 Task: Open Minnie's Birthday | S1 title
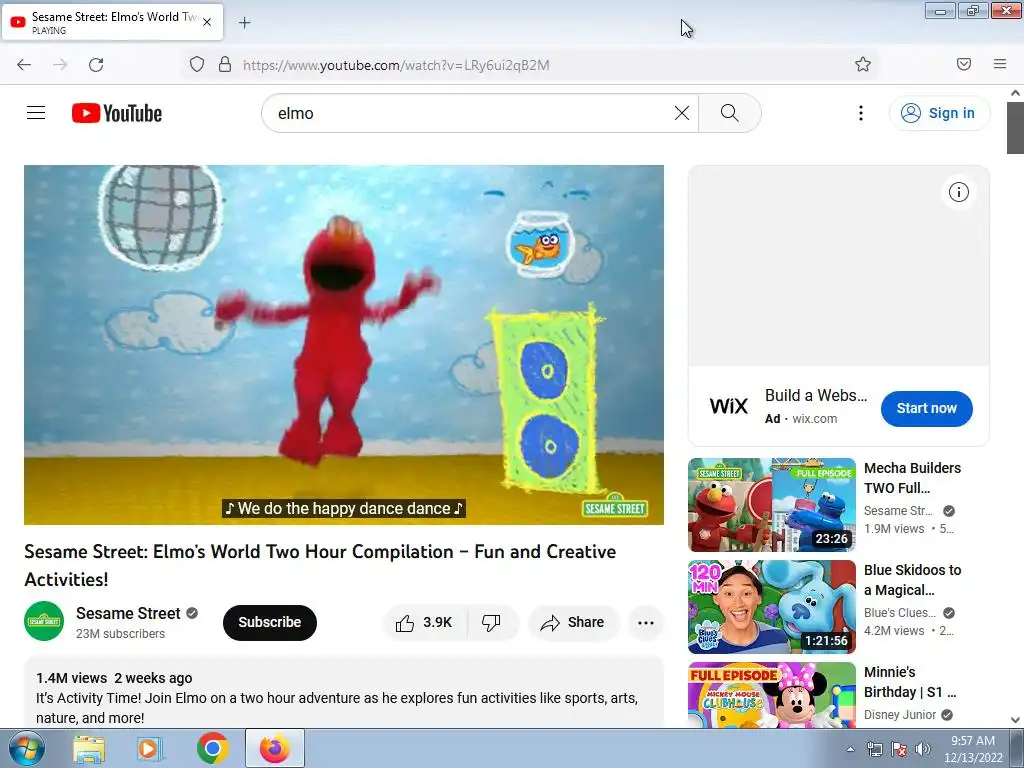[x=910, y=682]
